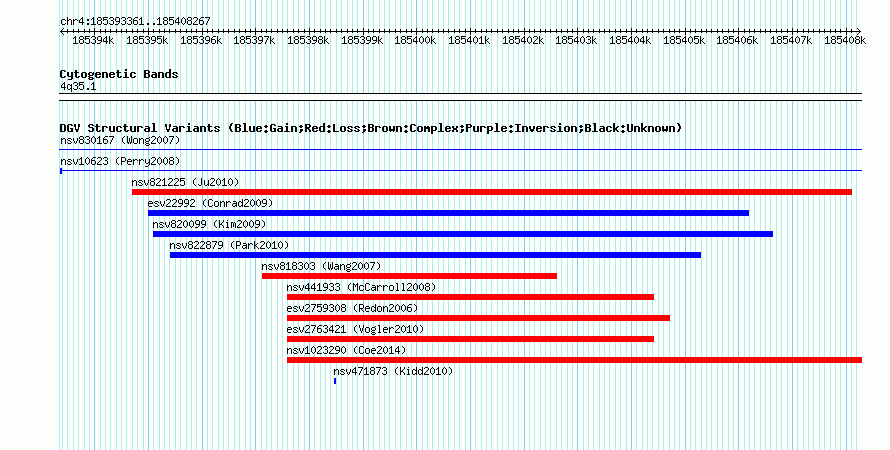Click ruler tick label 185403k
The width and height of the screenshot is (890, 450).
[576, 41]
